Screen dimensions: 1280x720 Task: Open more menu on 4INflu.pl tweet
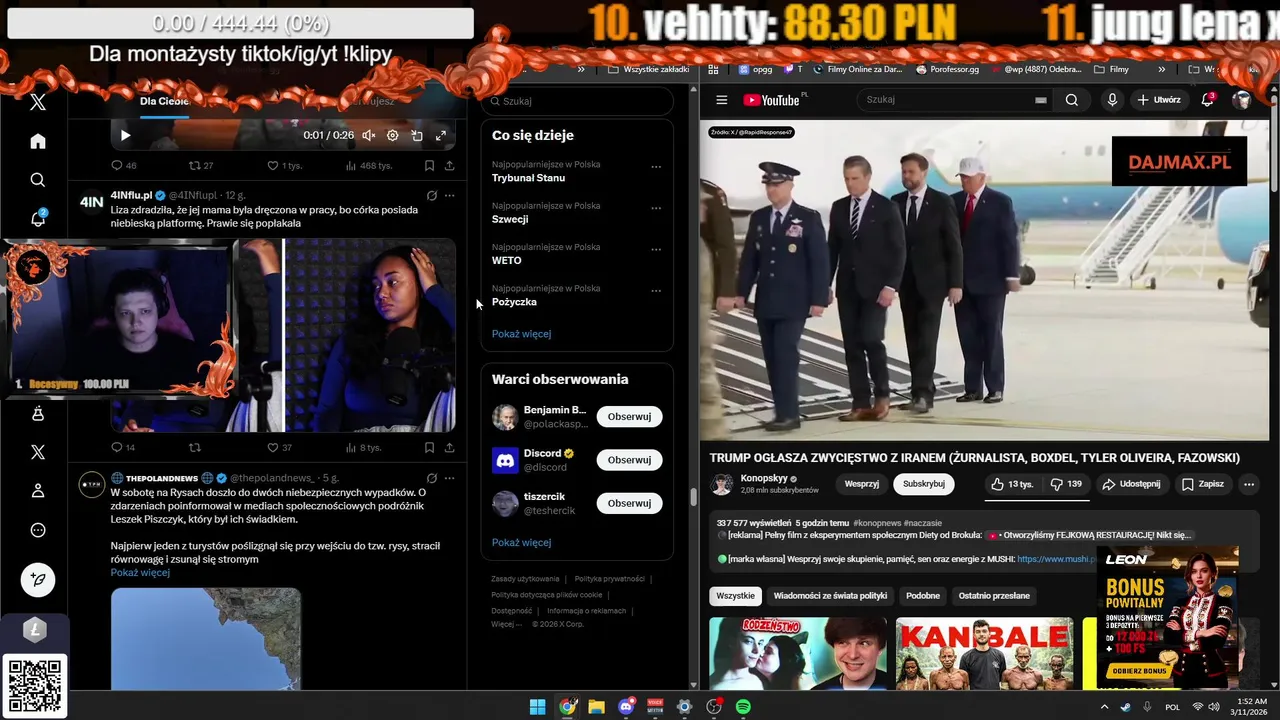(450, 195)
